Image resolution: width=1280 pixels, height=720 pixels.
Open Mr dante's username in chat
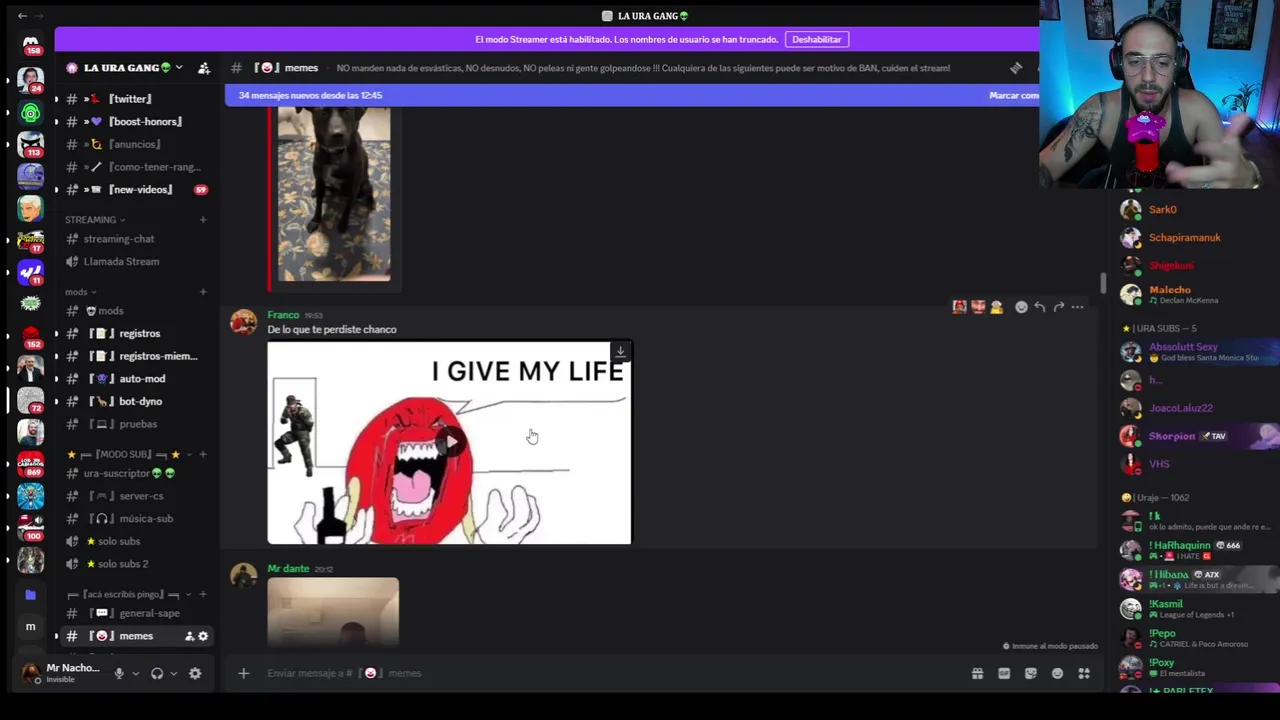(x=288, y=569)
